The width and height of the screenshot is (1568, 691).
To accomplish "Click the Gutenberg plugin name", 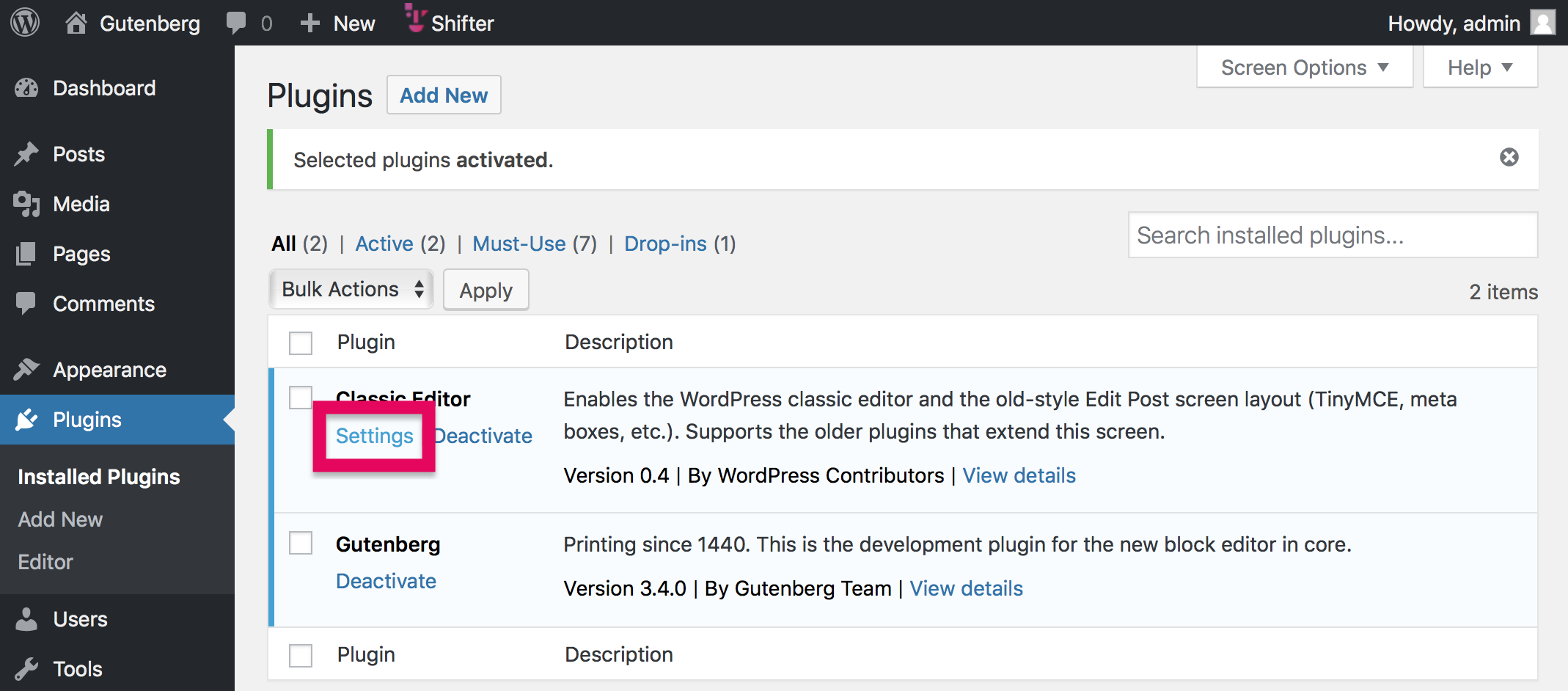I will point(388,544).
